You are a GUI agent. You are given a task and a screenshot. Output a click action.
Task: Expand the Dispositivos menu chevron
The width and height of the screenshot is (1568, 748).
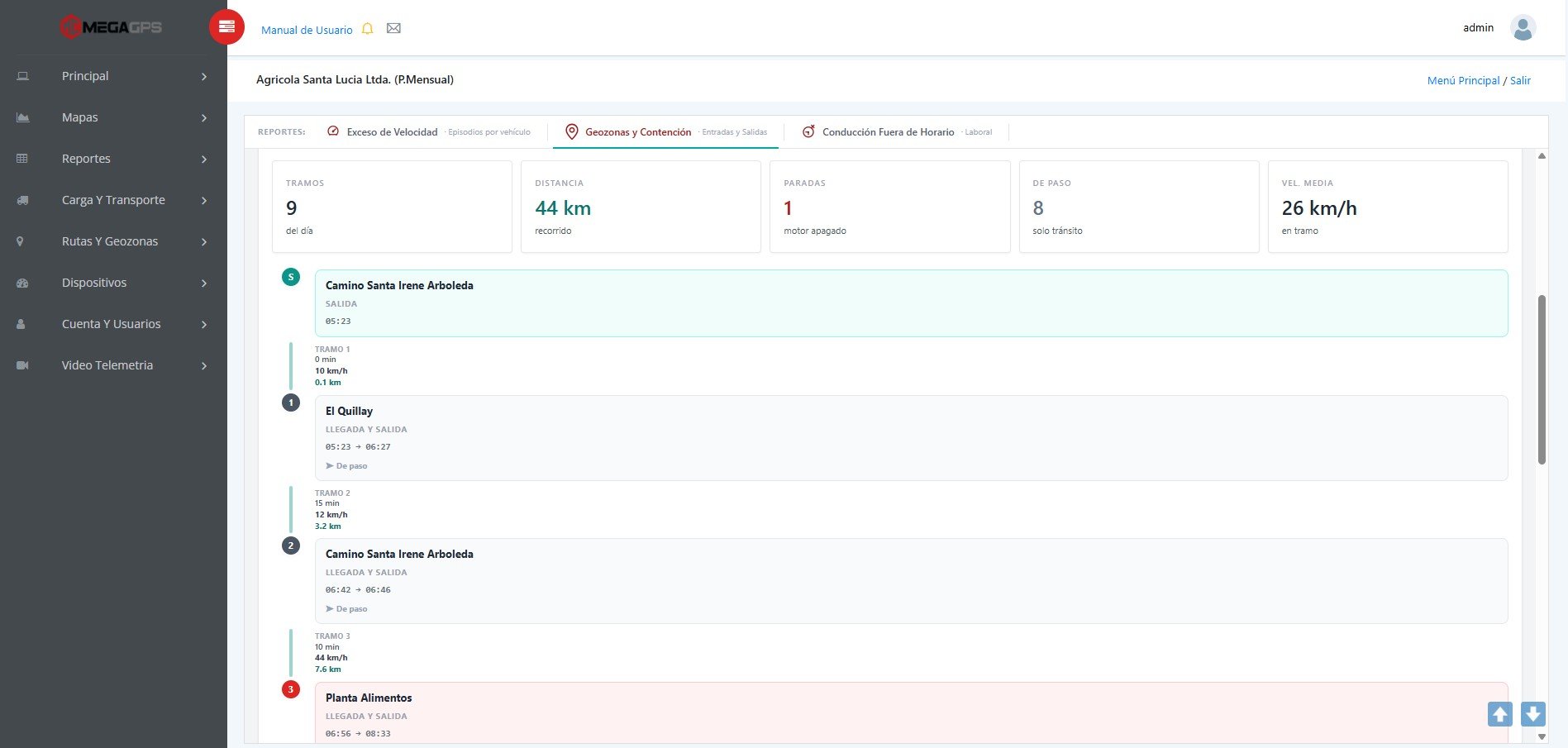pyautogui.click(x=204, y=283)
